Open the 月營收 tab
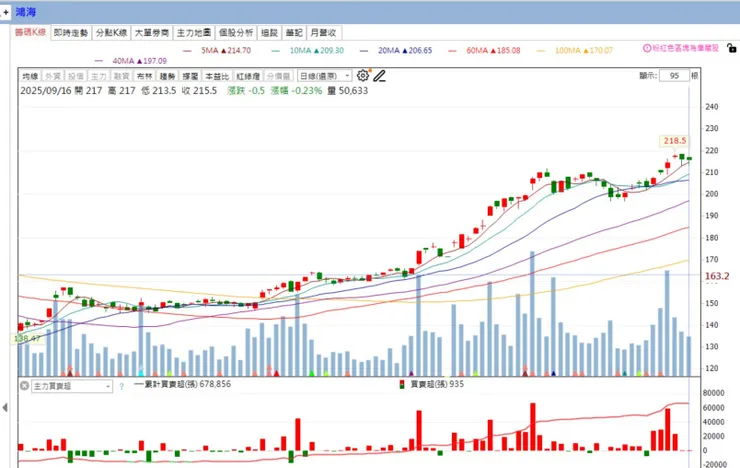Screen dimensions: 740x468 tap(323, 33)
